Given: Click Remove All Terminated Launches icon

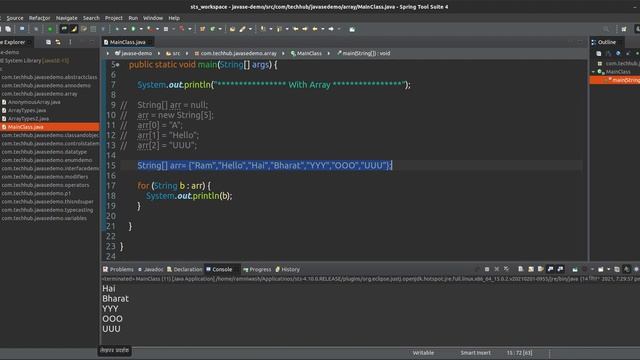Looking at the screenshot, I should [507, 269].
